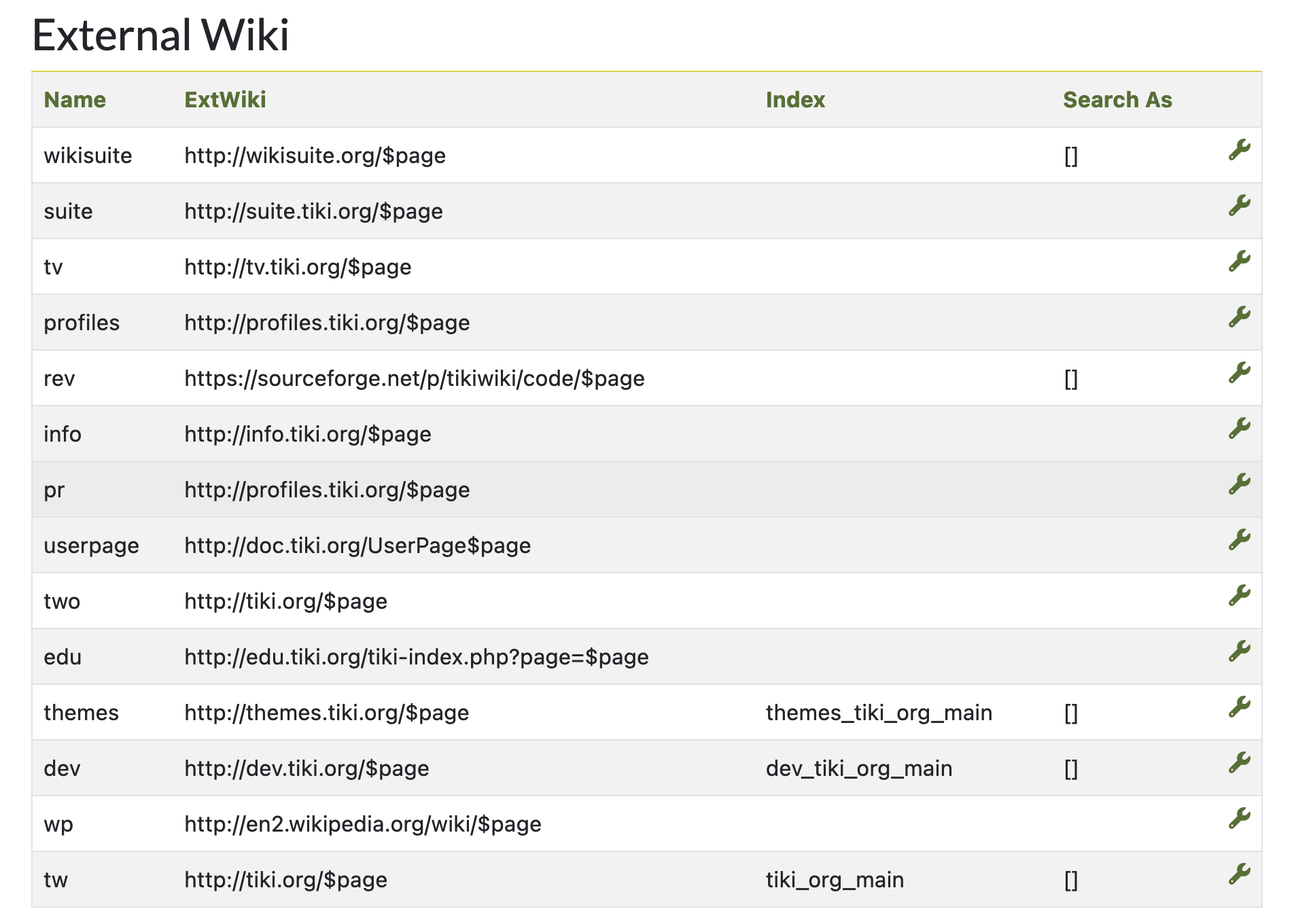Image resolution: width=1294 pixels, height=924 pixels.
Task: Click the en2.wikipedia.org wiki URL
Action: tap(363, 824)
